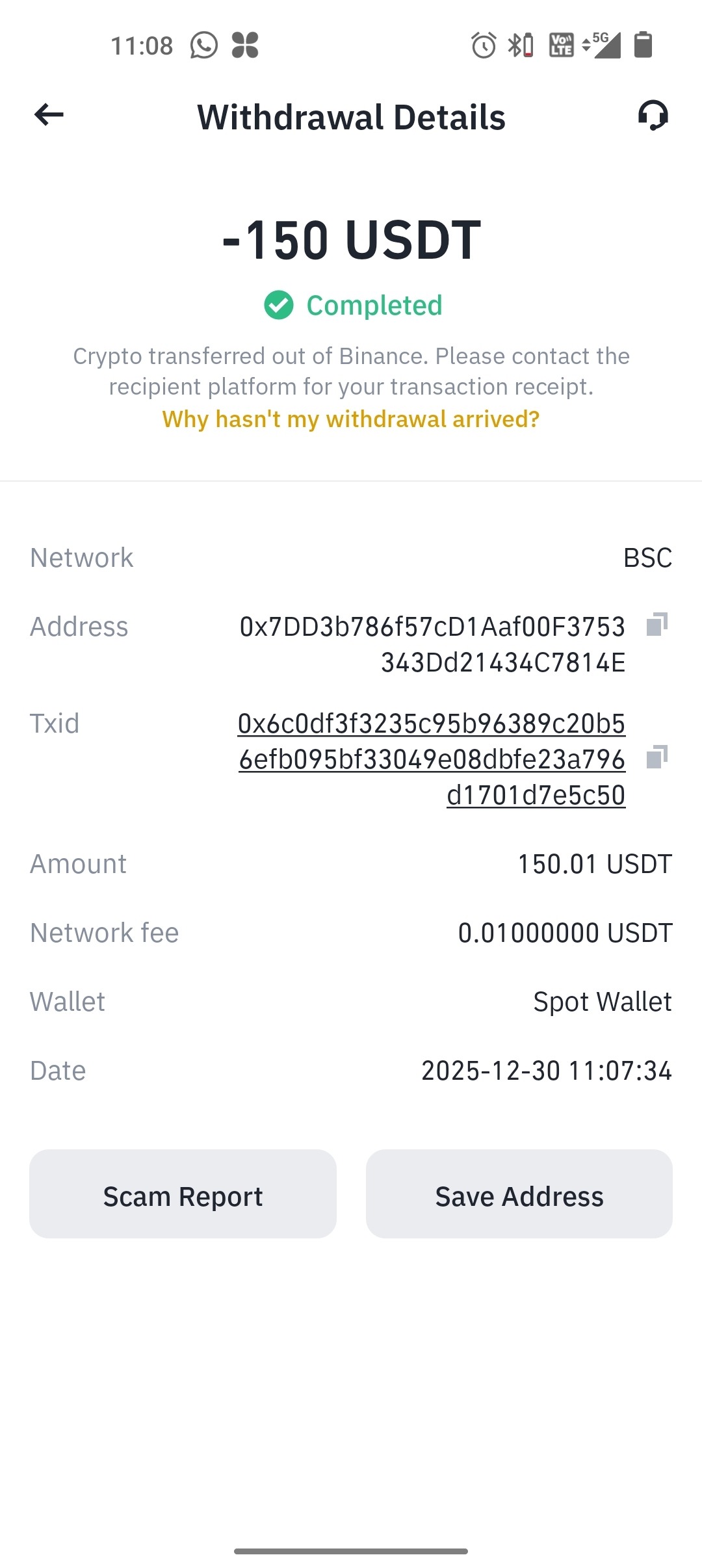Tap the Bluetooth battery status icon
Image resolution: width=702 pixels, height=1568 pixels.
(x=521, y=46)
